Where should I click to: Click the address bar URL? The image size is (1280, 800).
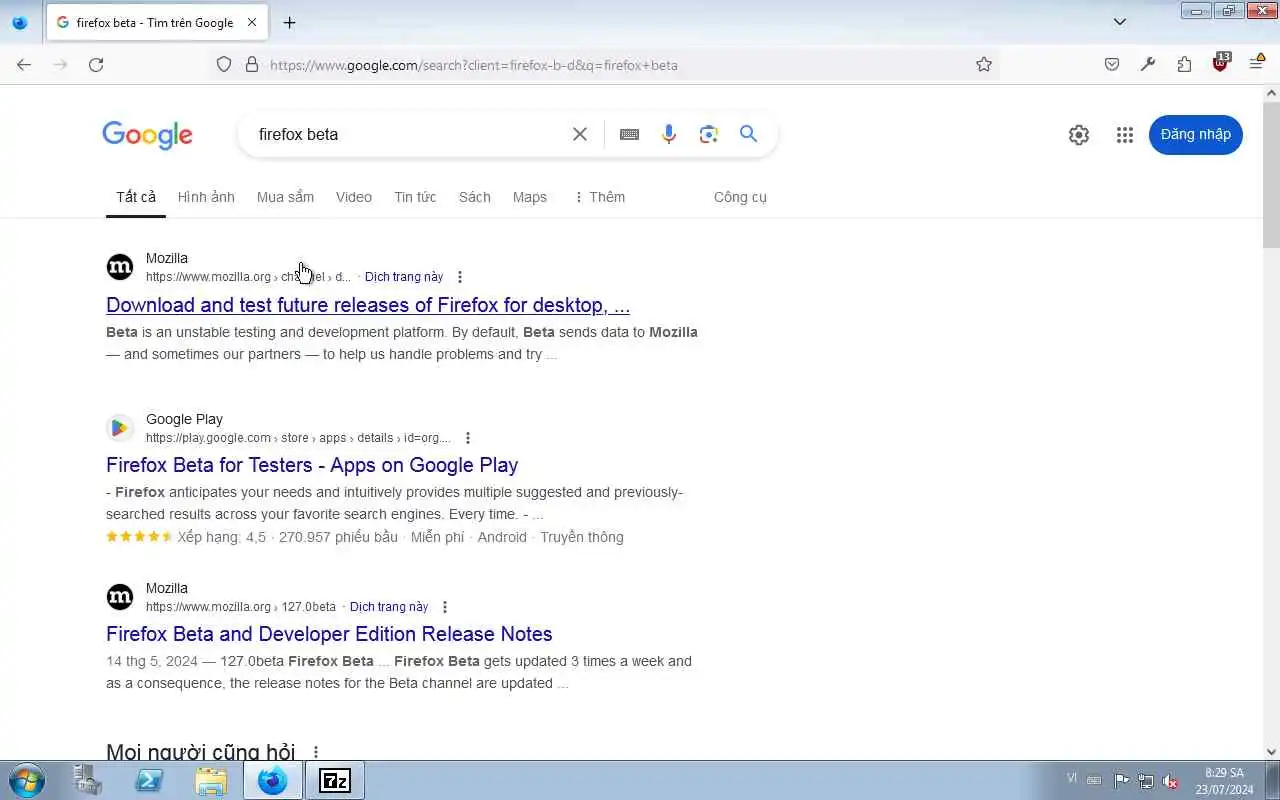pyautogui.click(x=474, y=65)
